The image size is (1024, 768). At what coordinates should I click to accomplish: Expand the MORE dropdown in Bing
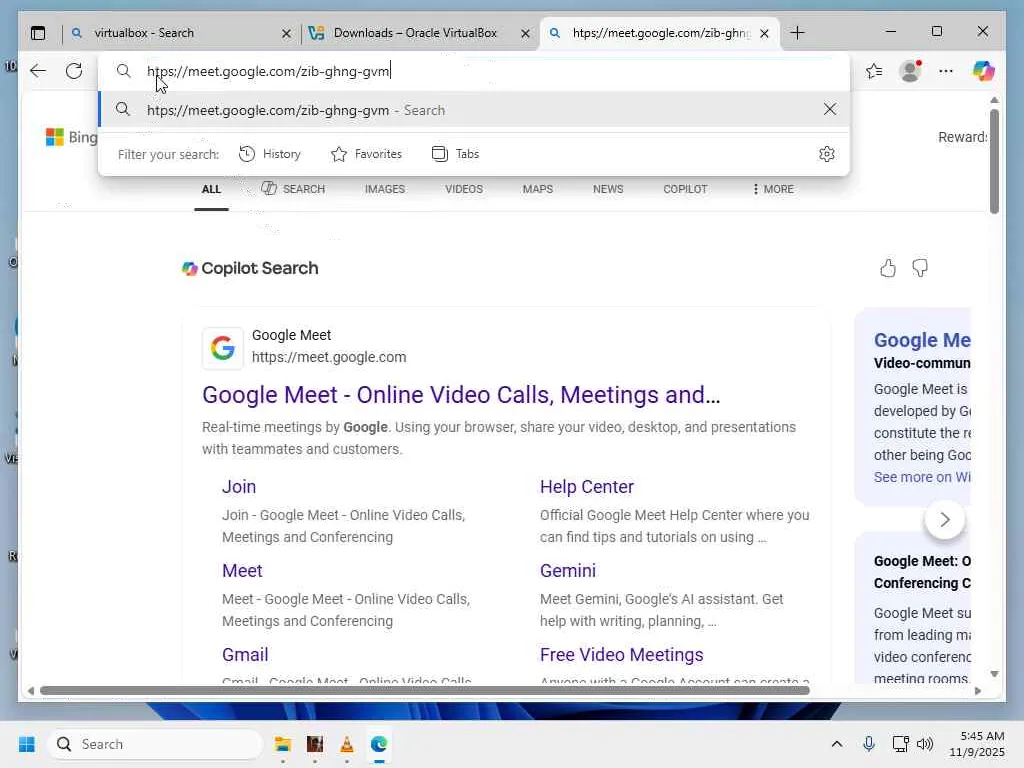(x=773, y=189)
